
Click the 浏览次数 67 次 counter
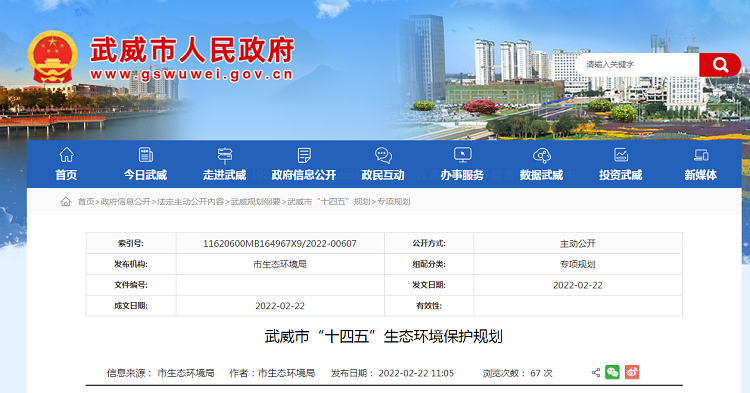(518, 373)
